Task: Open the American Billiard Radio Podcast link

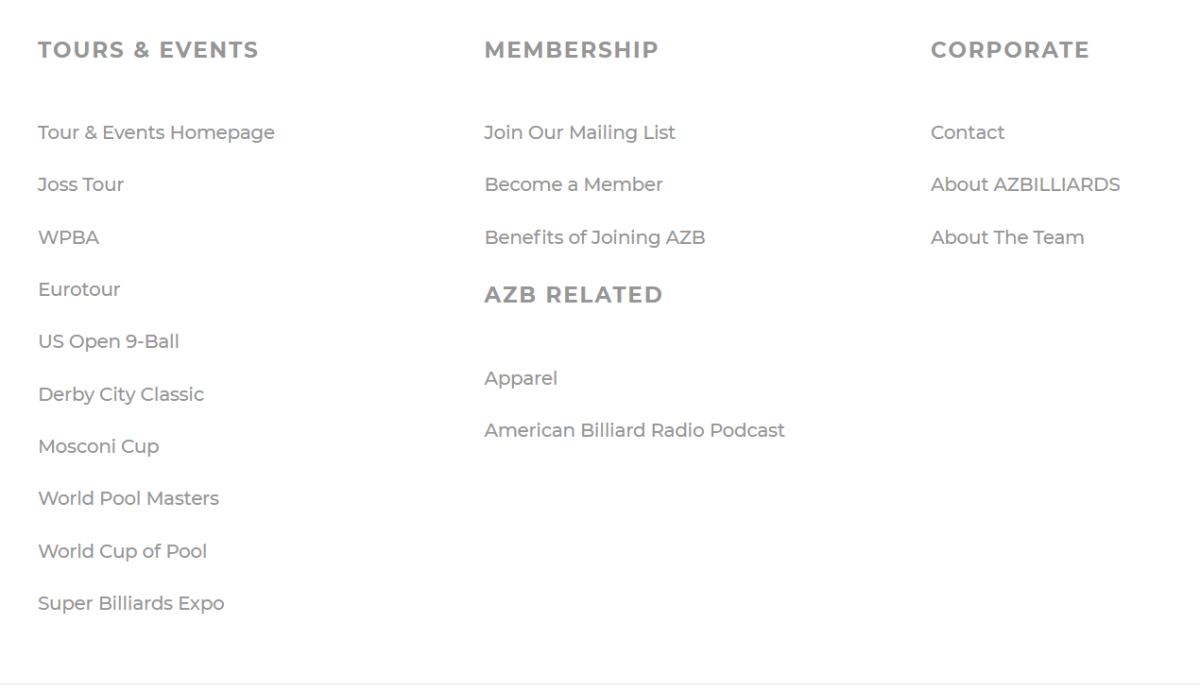Action: [x=634, y=430]
